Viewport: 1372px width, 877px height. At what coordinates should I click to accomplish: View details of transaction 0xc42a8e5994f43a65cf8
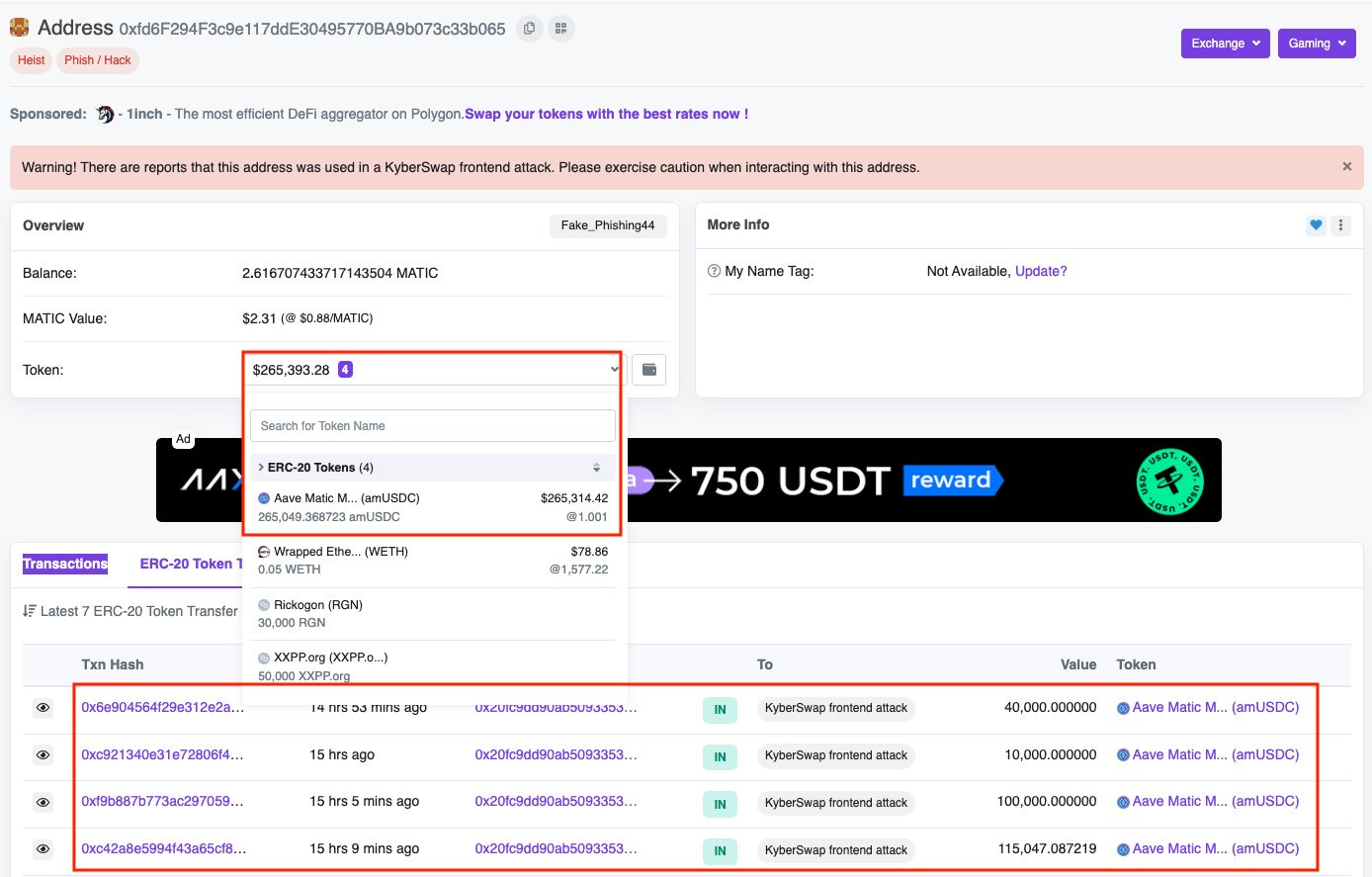43,849
